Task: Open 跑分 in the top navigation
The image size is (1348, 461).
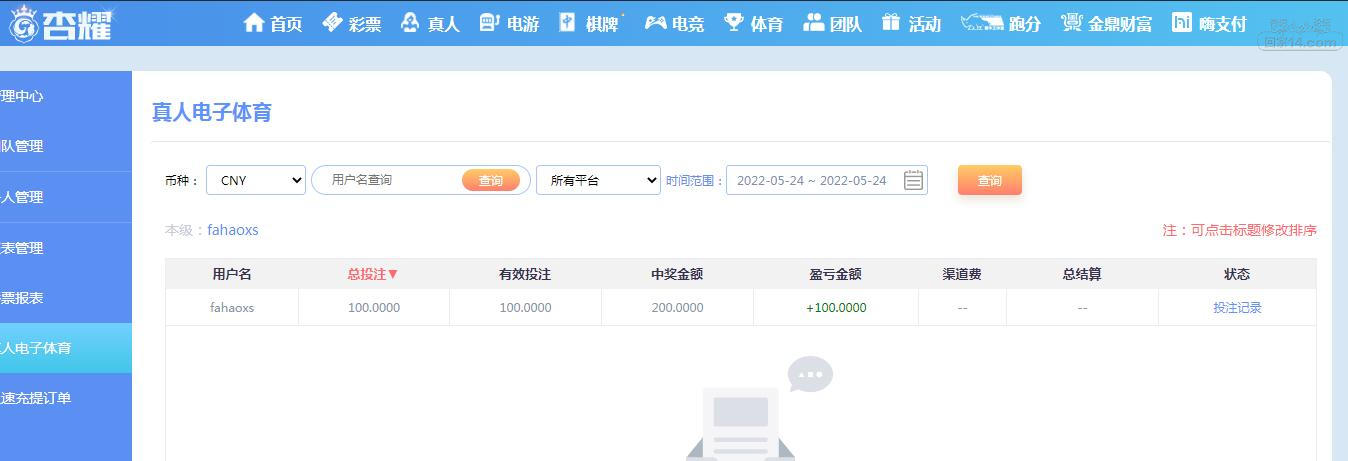Action: point(1025,24)
